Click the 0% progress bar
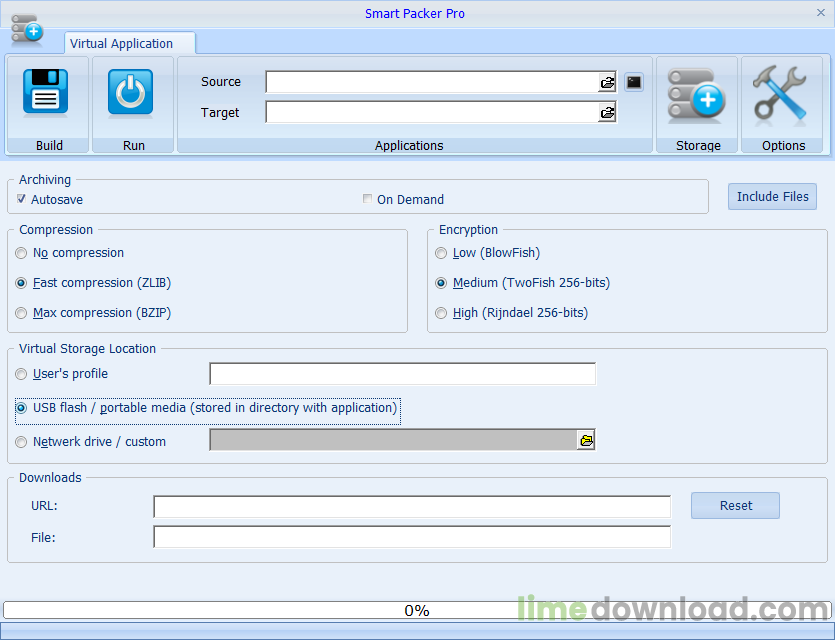The image size is (835, 640). [x=417, y=609]
